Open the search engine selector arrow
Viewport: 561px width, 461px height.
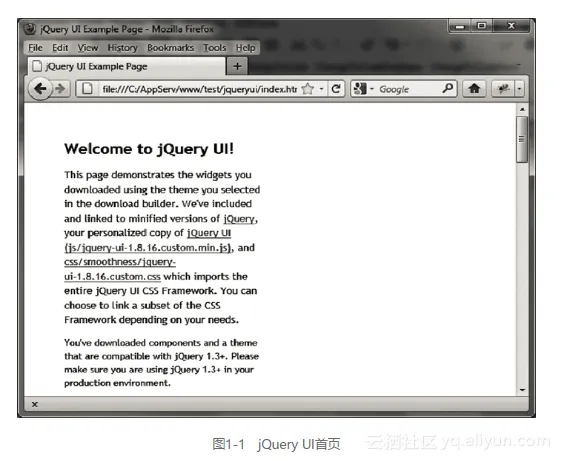(371, 88)
